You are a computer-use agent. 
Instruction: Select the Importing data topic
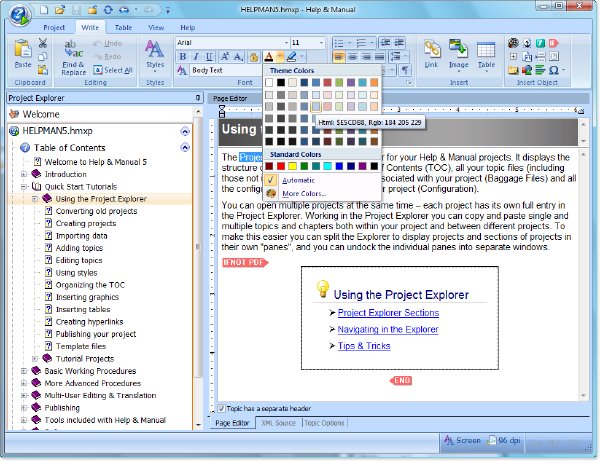(x=82, y=236)
